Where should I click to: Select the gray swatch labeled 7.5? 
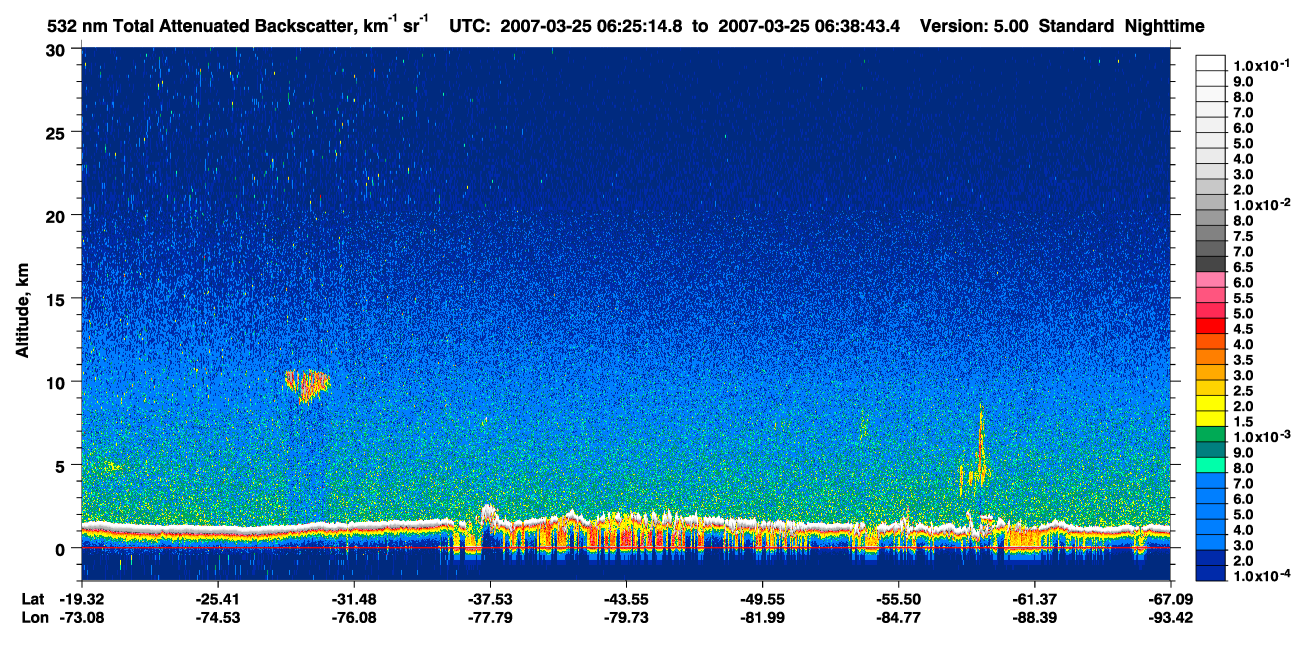pos(1211,233)
